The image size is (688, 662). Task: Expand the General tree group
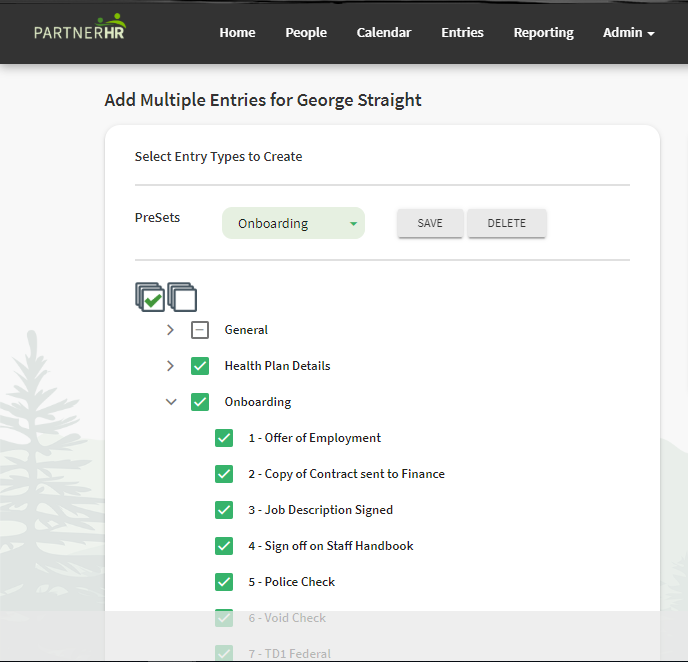170,330
